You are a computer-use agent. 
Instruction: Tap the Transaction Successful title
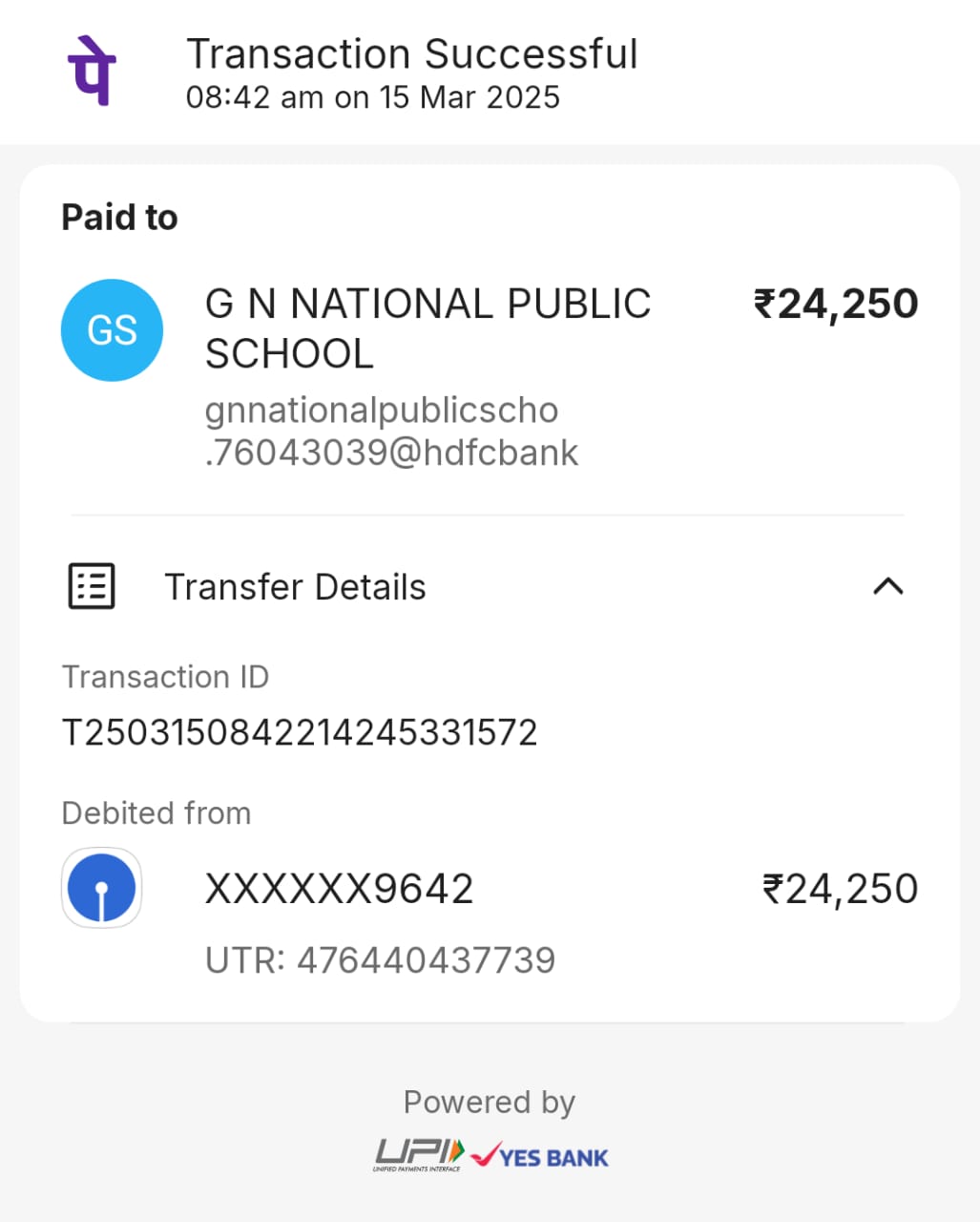click(x=412, y=54)
